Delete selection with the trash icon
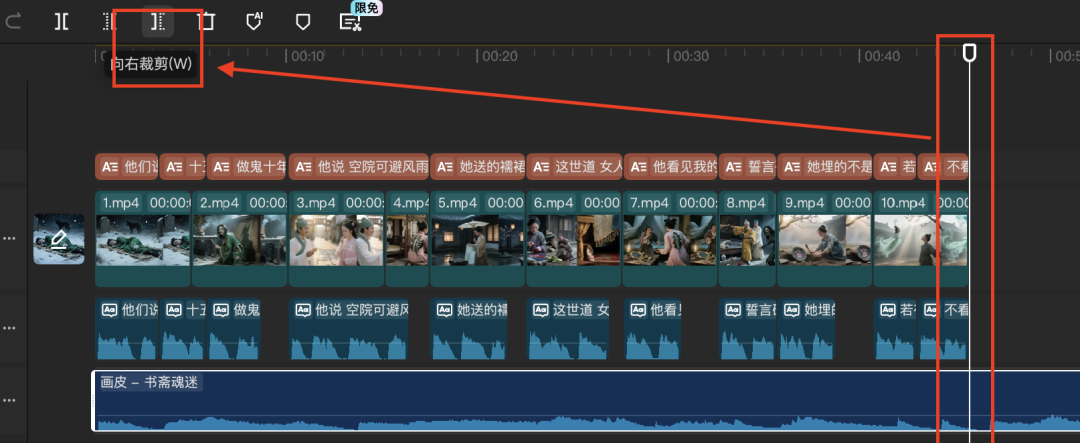1080x443 pixels. (206, 21)
